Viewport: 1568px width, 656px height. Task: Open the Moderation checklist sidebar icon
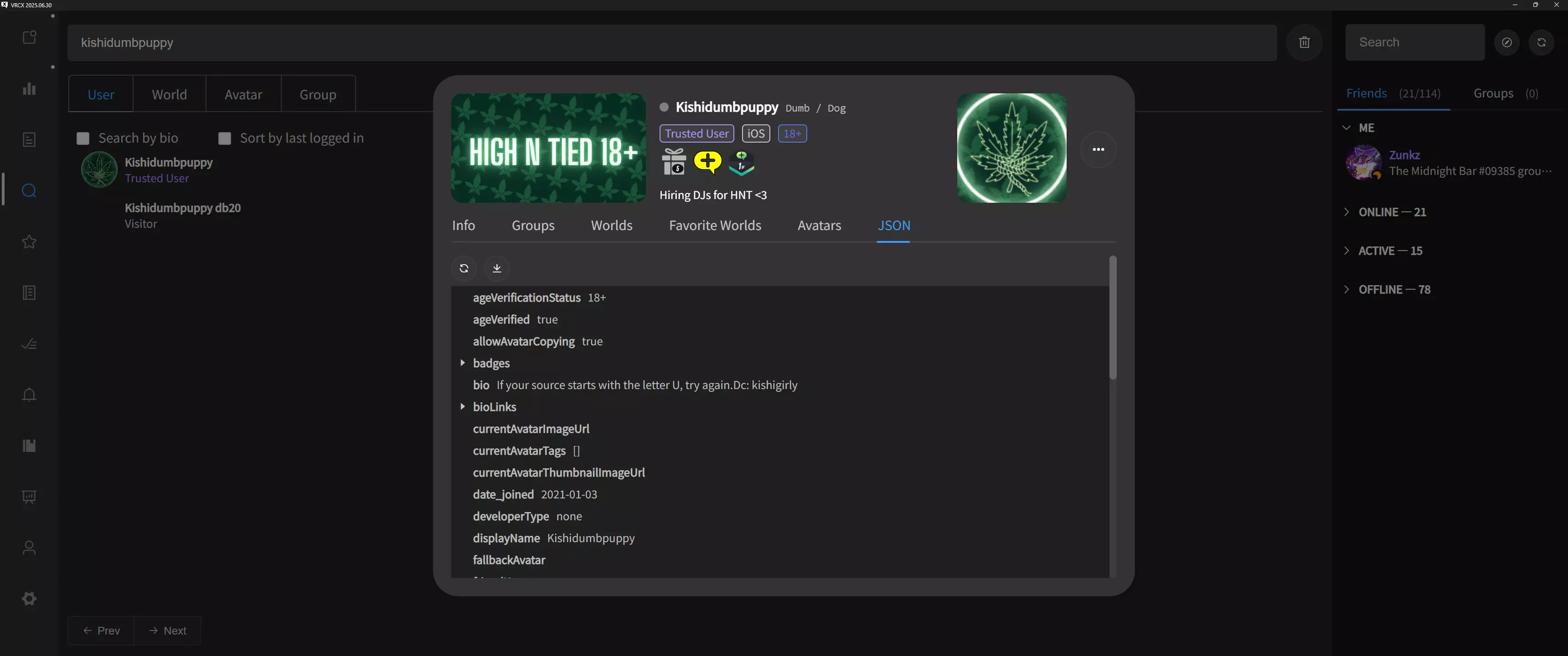click(29, 344)
